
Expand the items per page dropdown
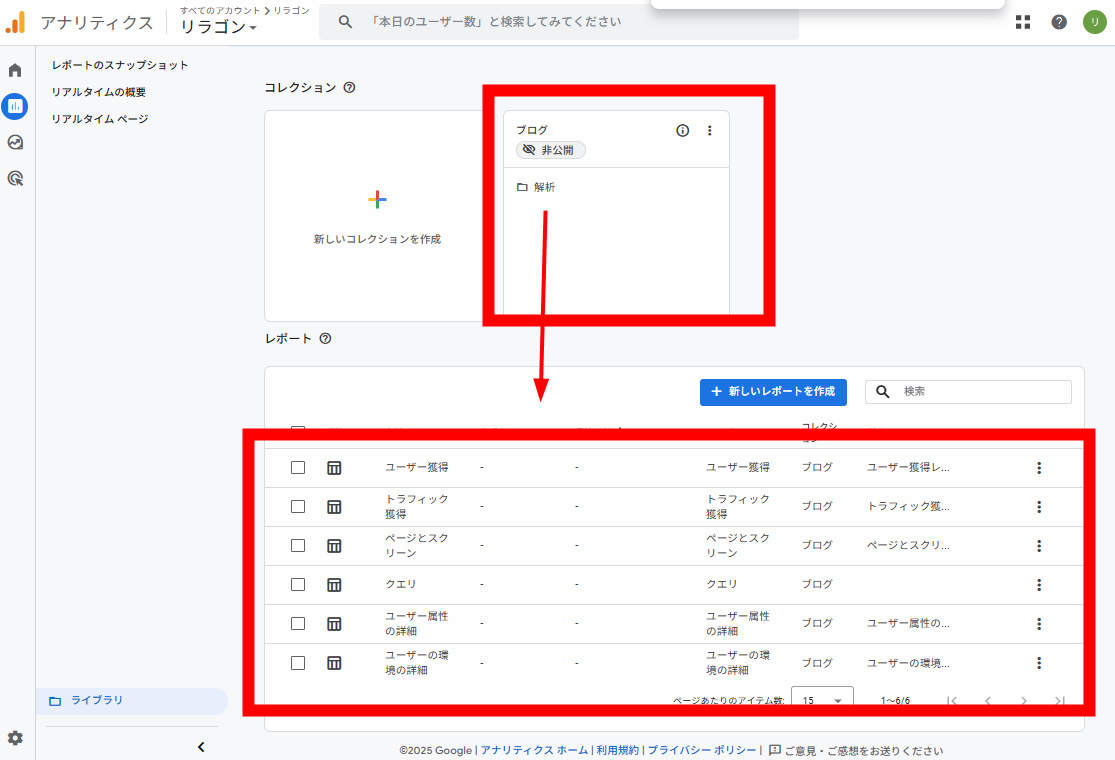(x=822, y=700)
